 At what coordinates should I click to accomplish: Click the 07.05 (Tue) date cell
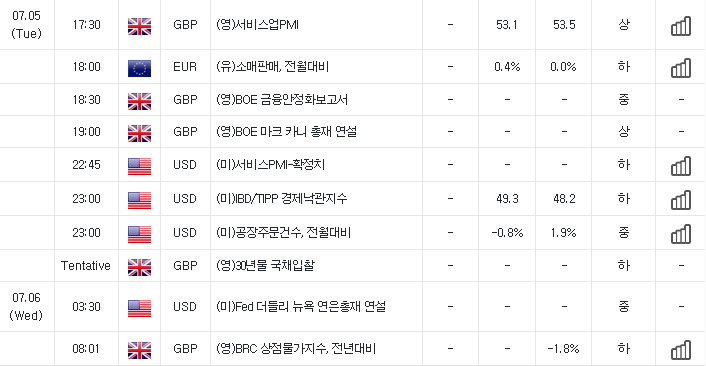tap(27, 25)
